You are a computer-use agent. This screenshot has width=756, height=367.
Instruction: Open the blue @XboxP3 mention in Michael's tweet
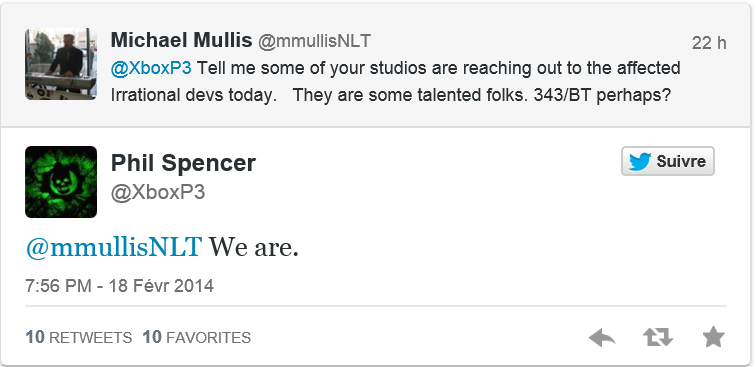tap(151, 68)
